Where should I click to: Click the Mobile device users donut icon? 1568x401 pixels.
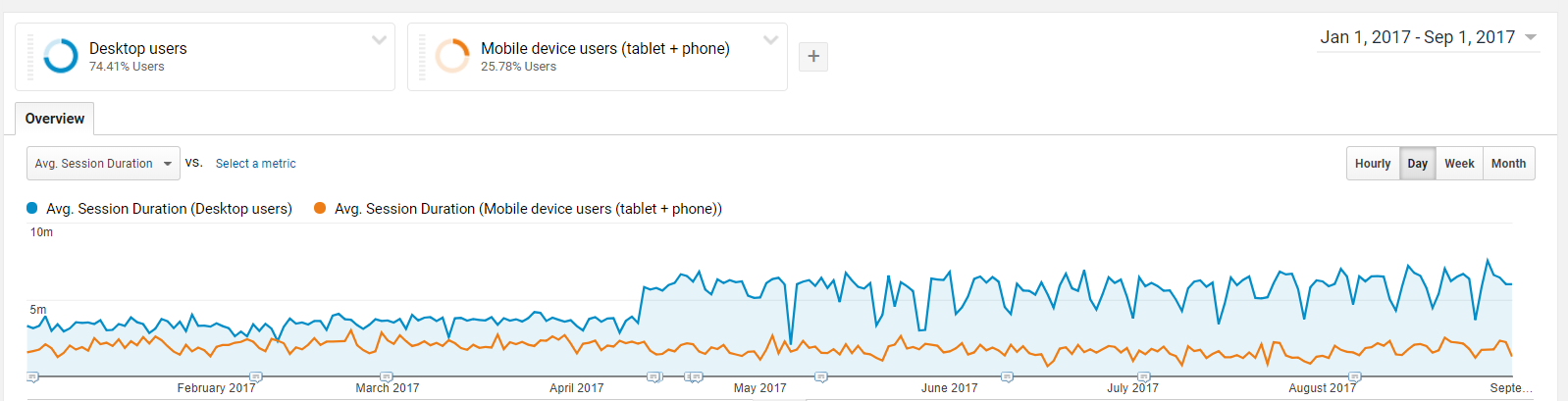452,56
